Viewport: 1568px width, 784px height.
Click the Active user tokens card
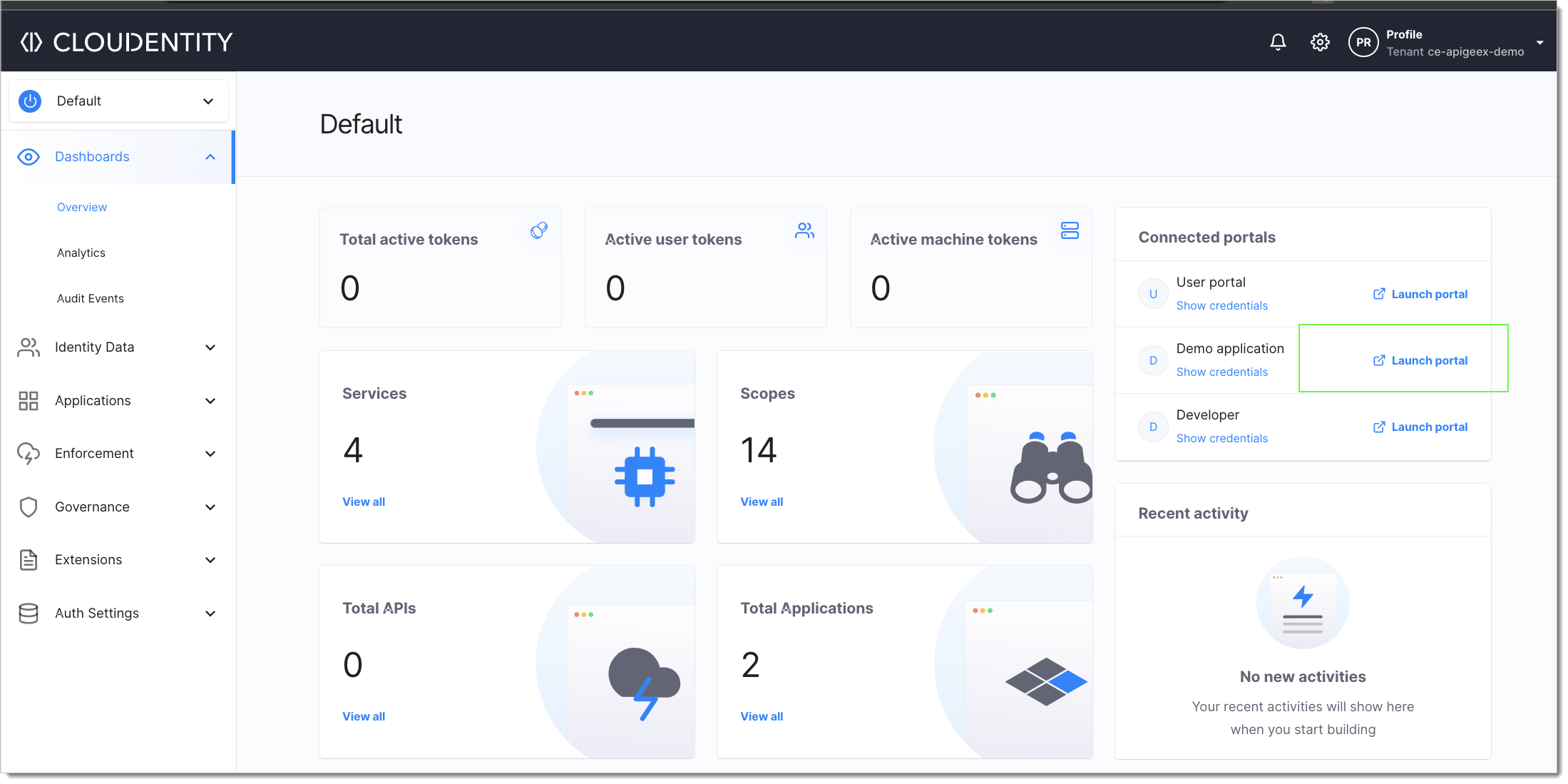click(x=706, y=268)
